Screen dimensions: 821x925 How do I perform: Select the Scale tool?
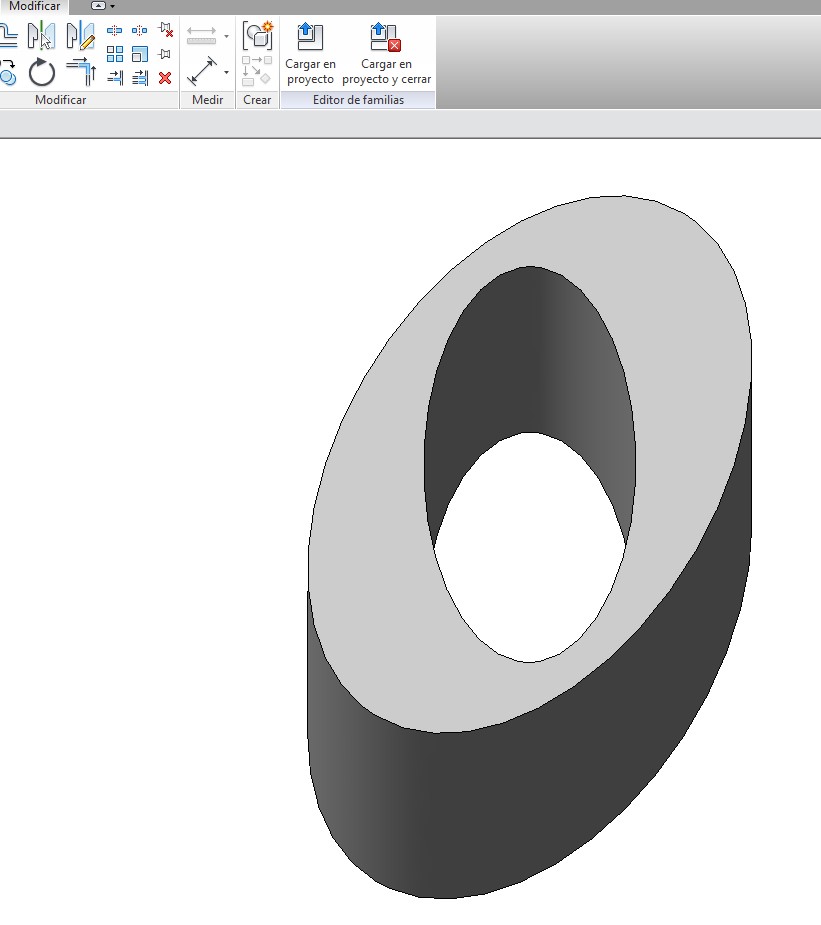140,54
